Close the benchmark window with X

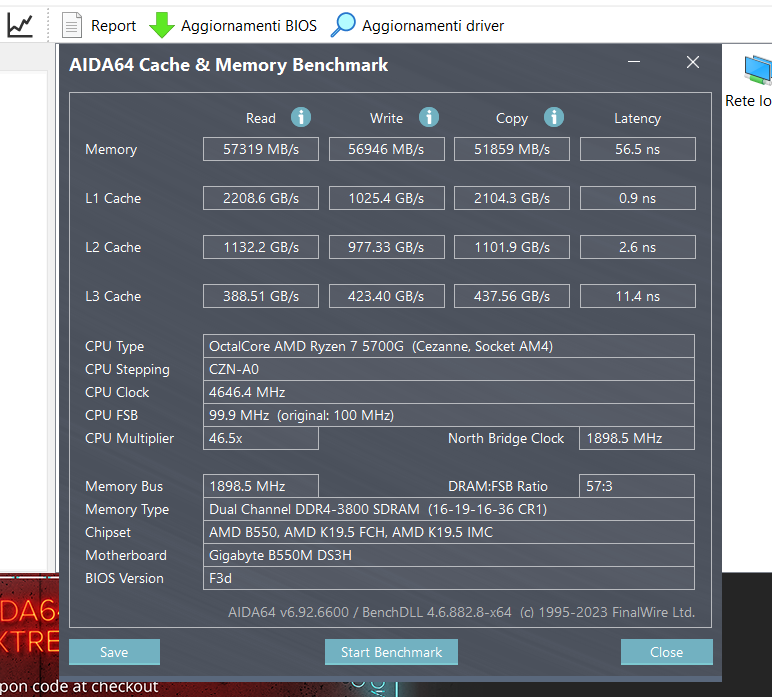(693, 62)
